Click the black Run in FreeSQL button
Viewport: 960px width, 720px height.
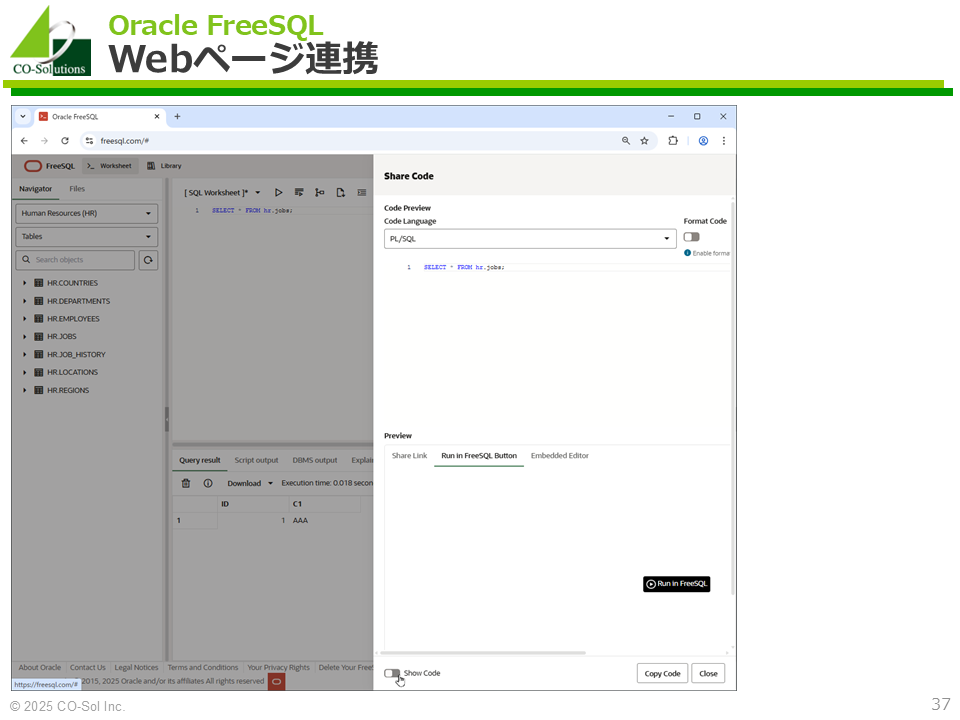(x=676, y=584)
